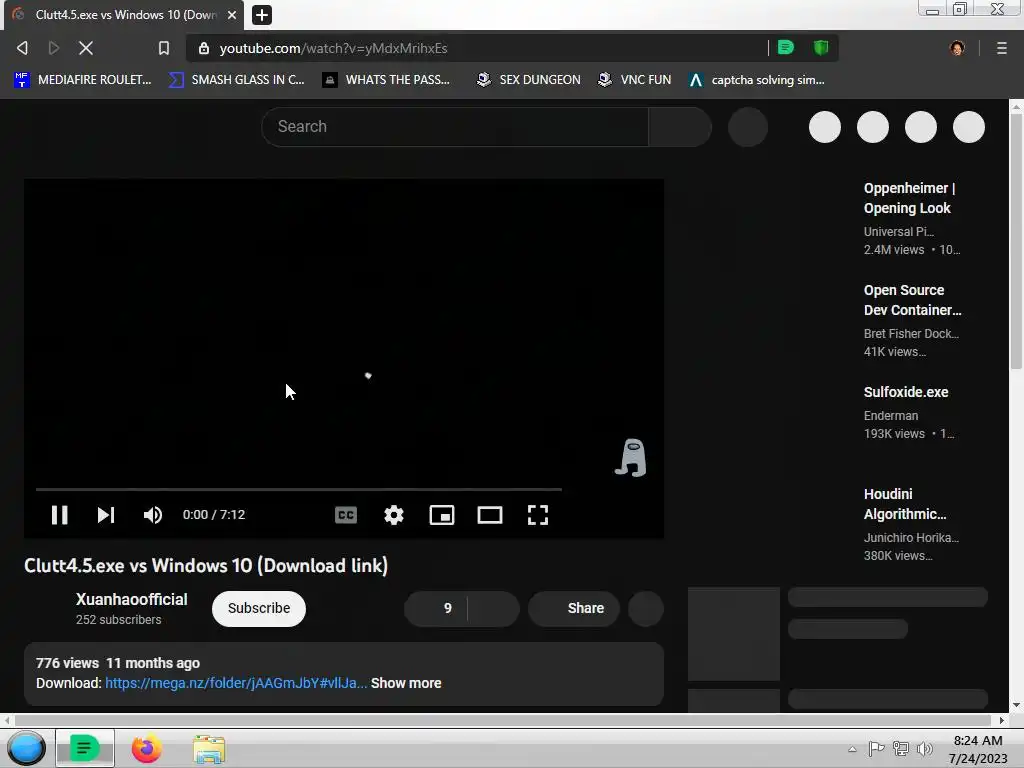Enter full screen mode
Viewport: 1024px width, 768px height.
[538, 515]
